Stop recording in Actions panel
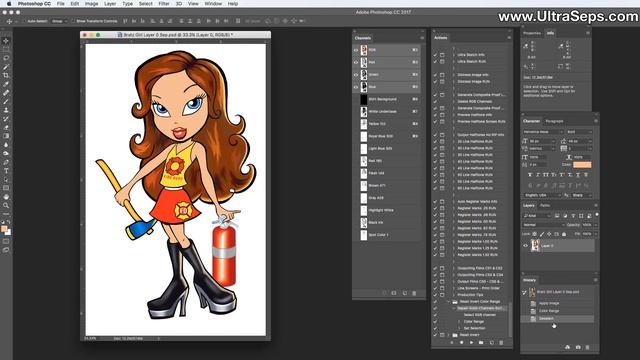This screenshot has width=640, height=360. pos(452,343)
